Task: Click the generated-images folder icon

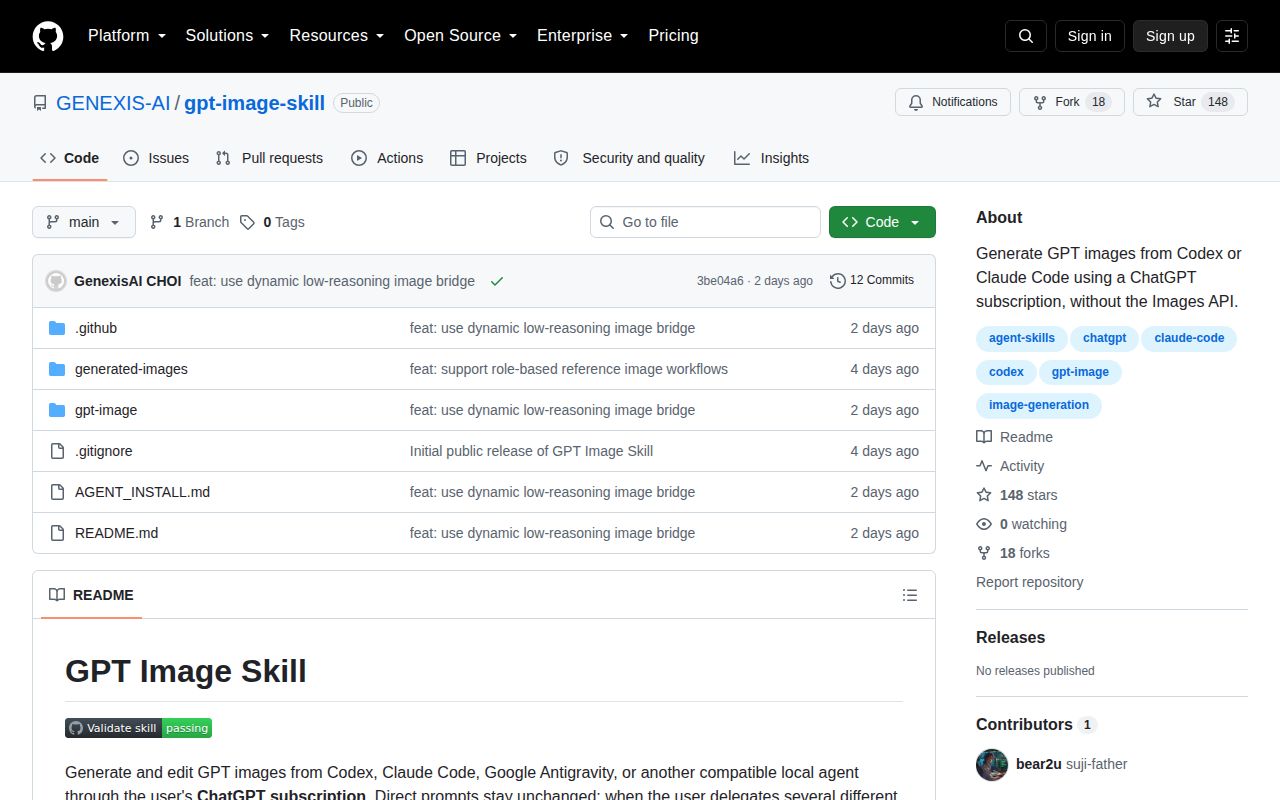Action: click(57, 369)
